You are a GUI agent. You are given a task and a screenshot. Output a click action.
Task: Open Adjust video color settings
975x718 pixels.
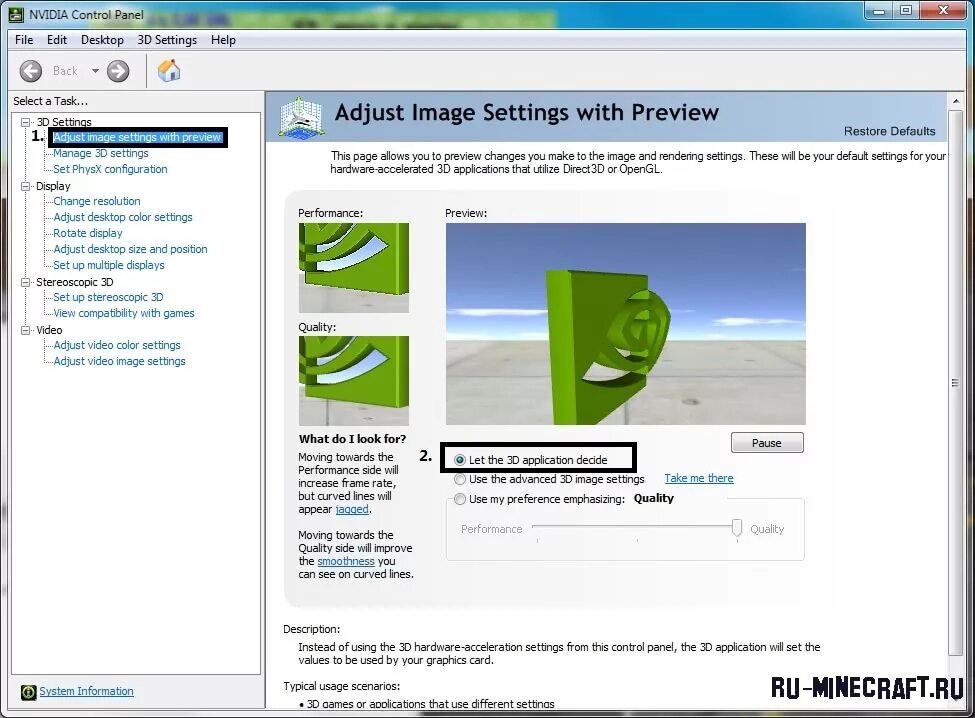tap(117, 345)
